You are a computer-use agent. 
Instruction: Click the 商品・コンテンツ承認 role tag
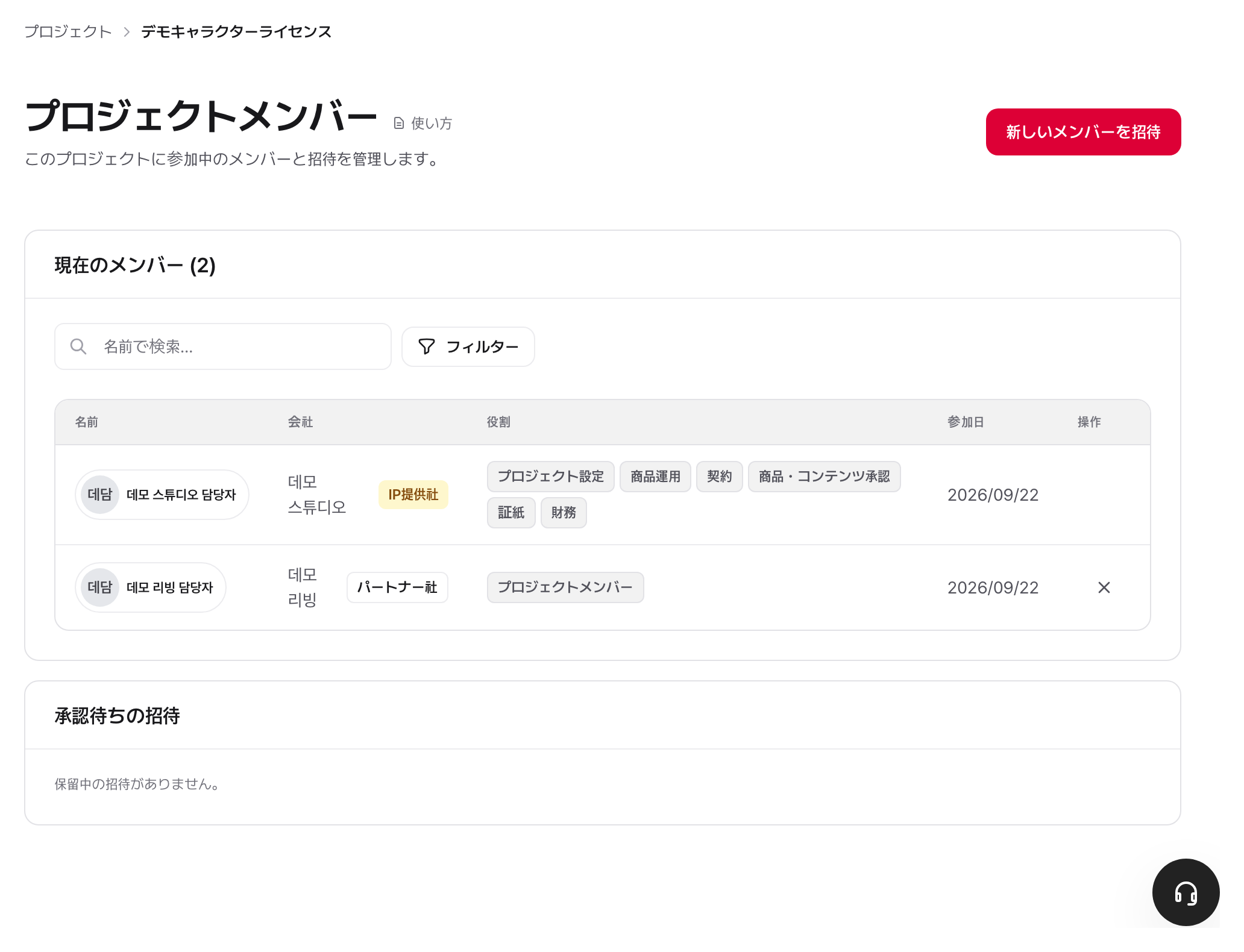pyautogui.click(x=825, y=477)
